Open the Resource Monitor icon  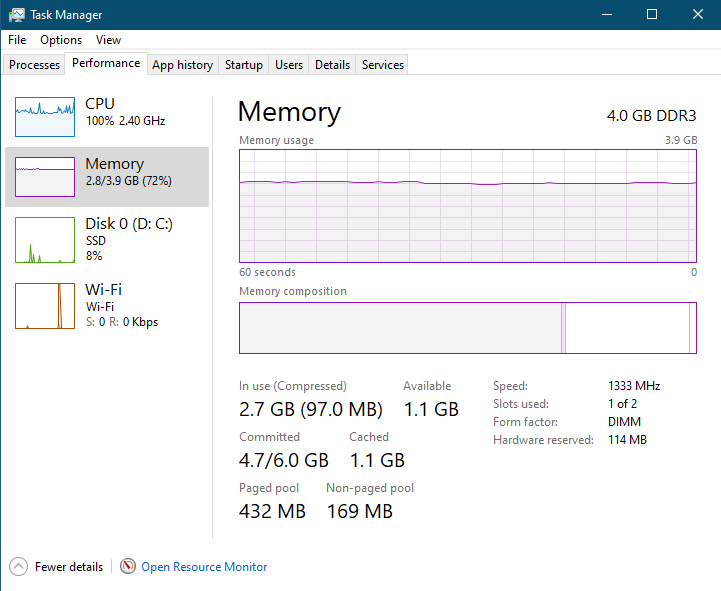pyautogui.click(x=128, y=566)
